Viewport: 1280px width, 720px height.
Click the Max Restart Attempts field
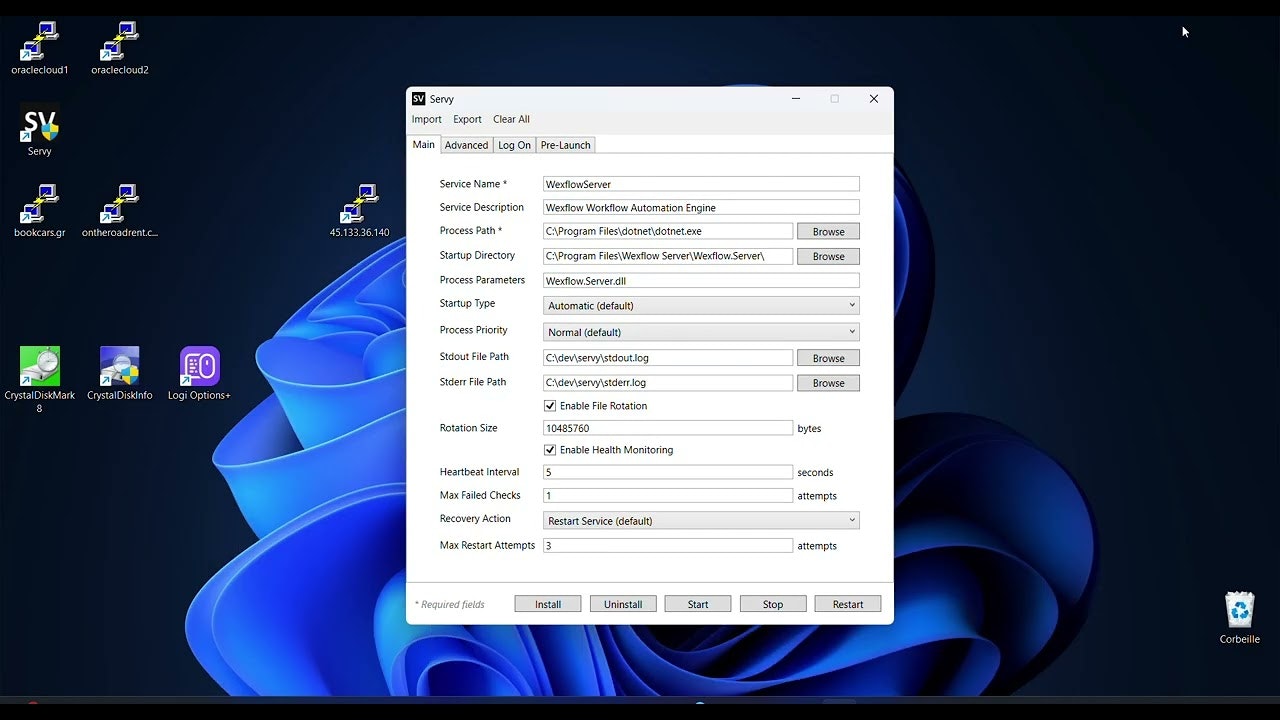[668, 546]
